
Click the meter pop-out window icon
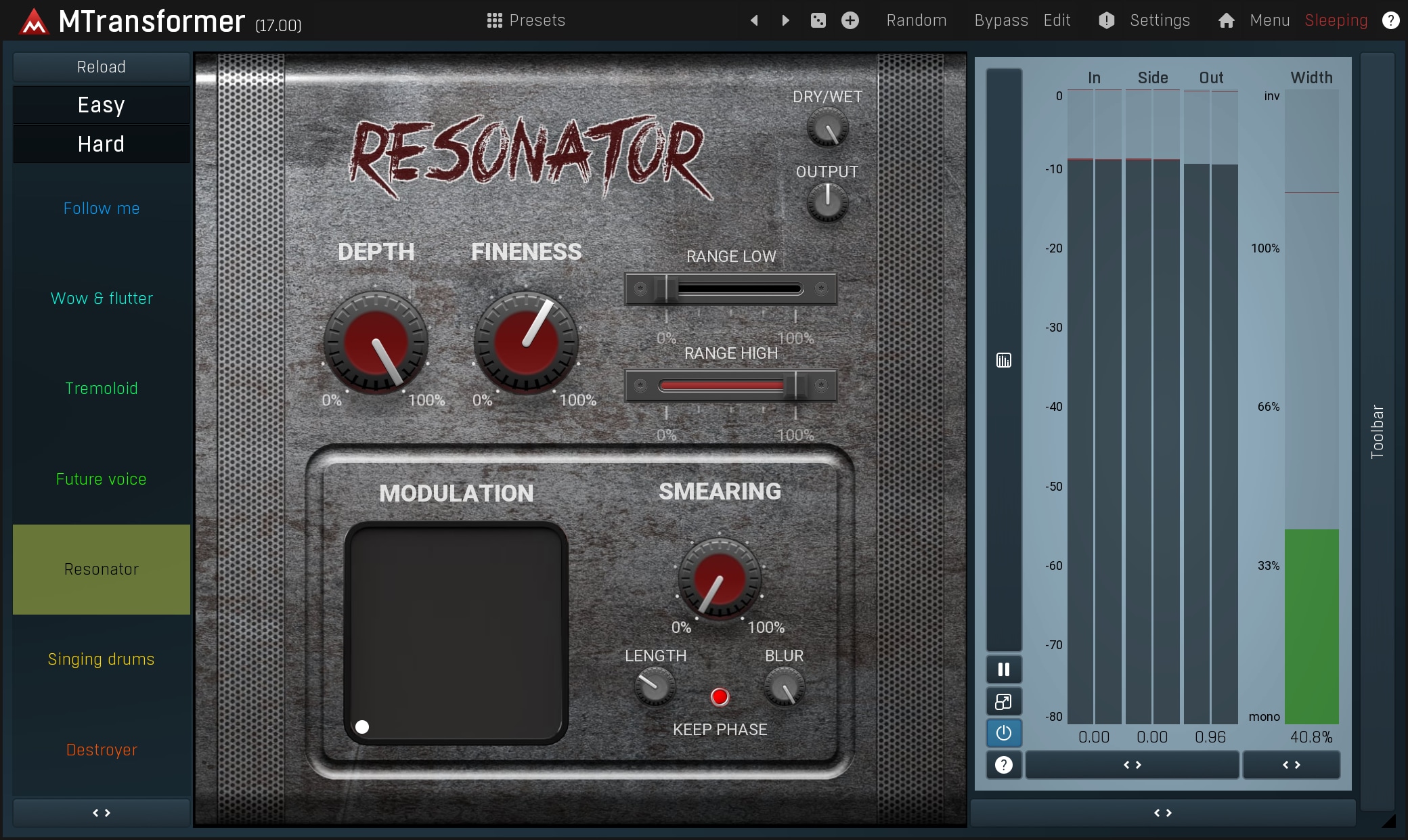tap(1004, 702)
